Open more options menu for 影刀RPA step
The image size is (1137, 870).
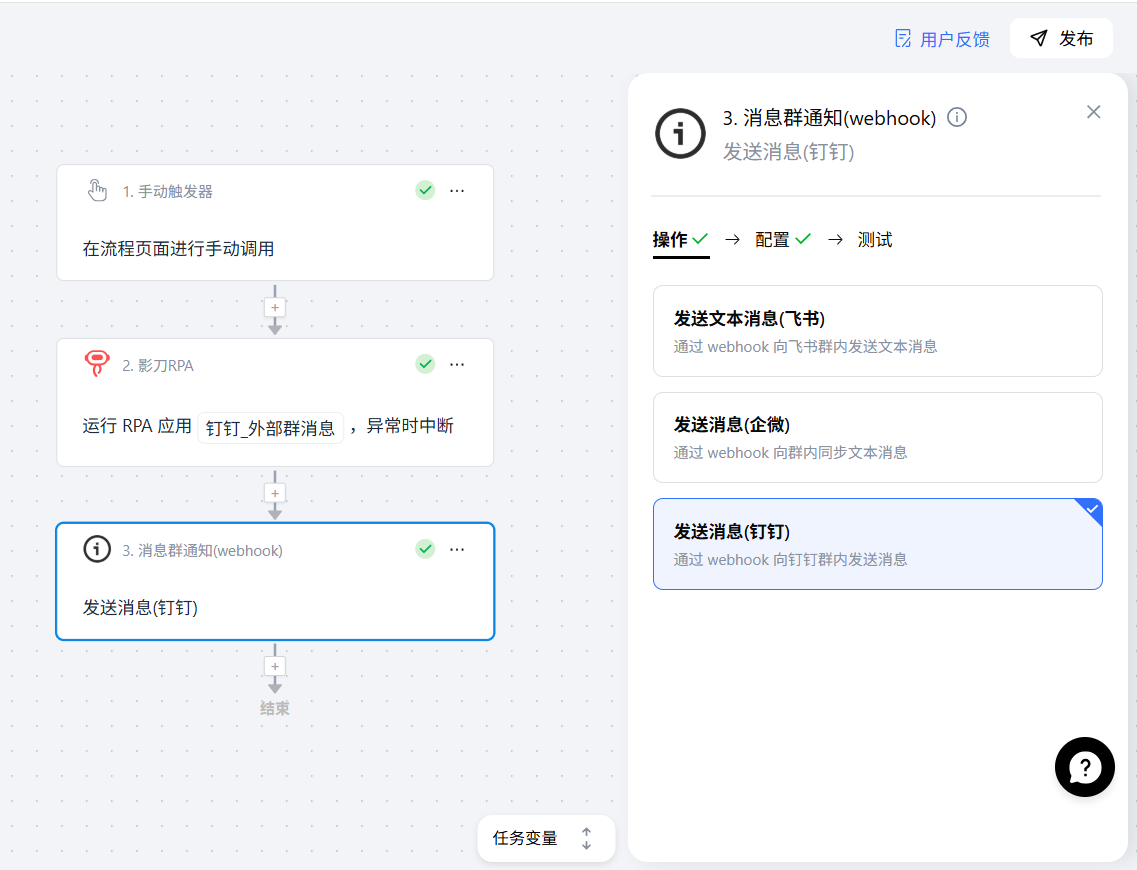pos(457,365)
